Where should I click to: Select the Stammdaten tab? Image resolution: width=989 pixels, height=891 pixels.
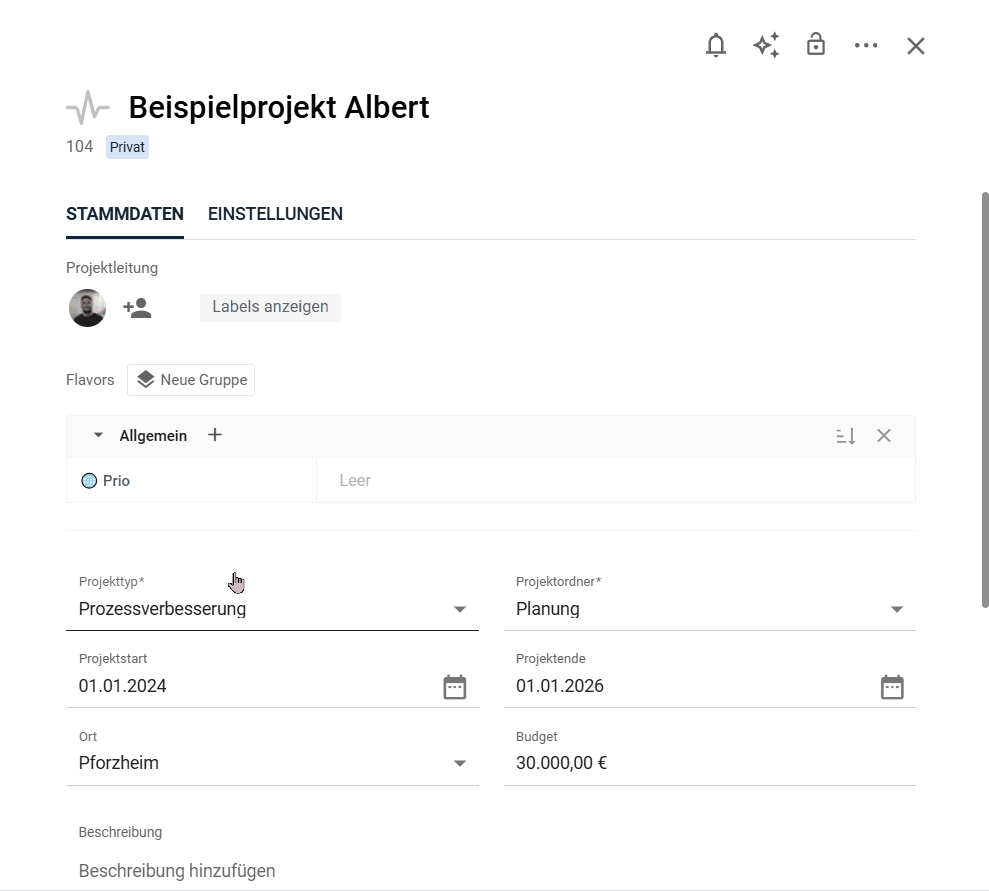(x=125, y=214)
